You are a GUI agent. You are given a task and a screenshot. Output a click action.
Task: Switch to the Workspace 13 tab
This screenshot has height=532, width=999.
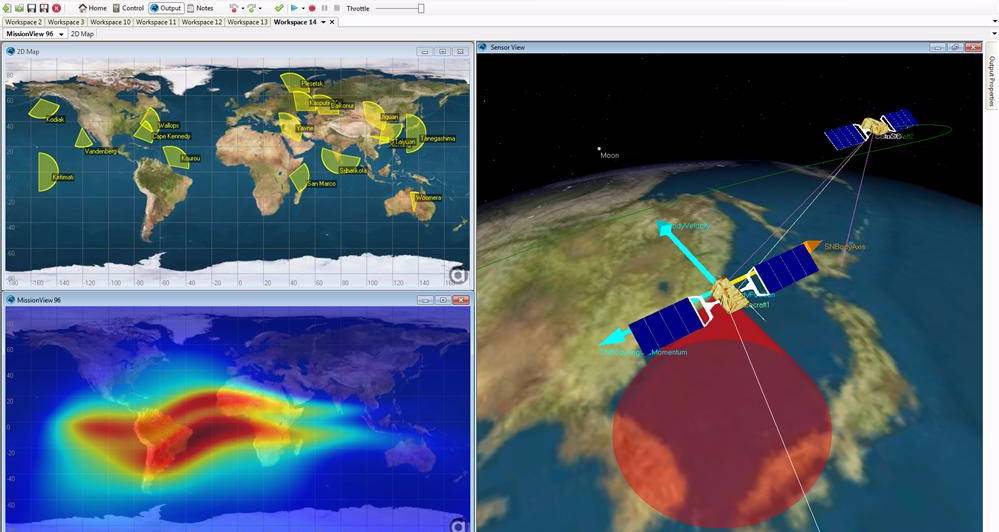248,22
